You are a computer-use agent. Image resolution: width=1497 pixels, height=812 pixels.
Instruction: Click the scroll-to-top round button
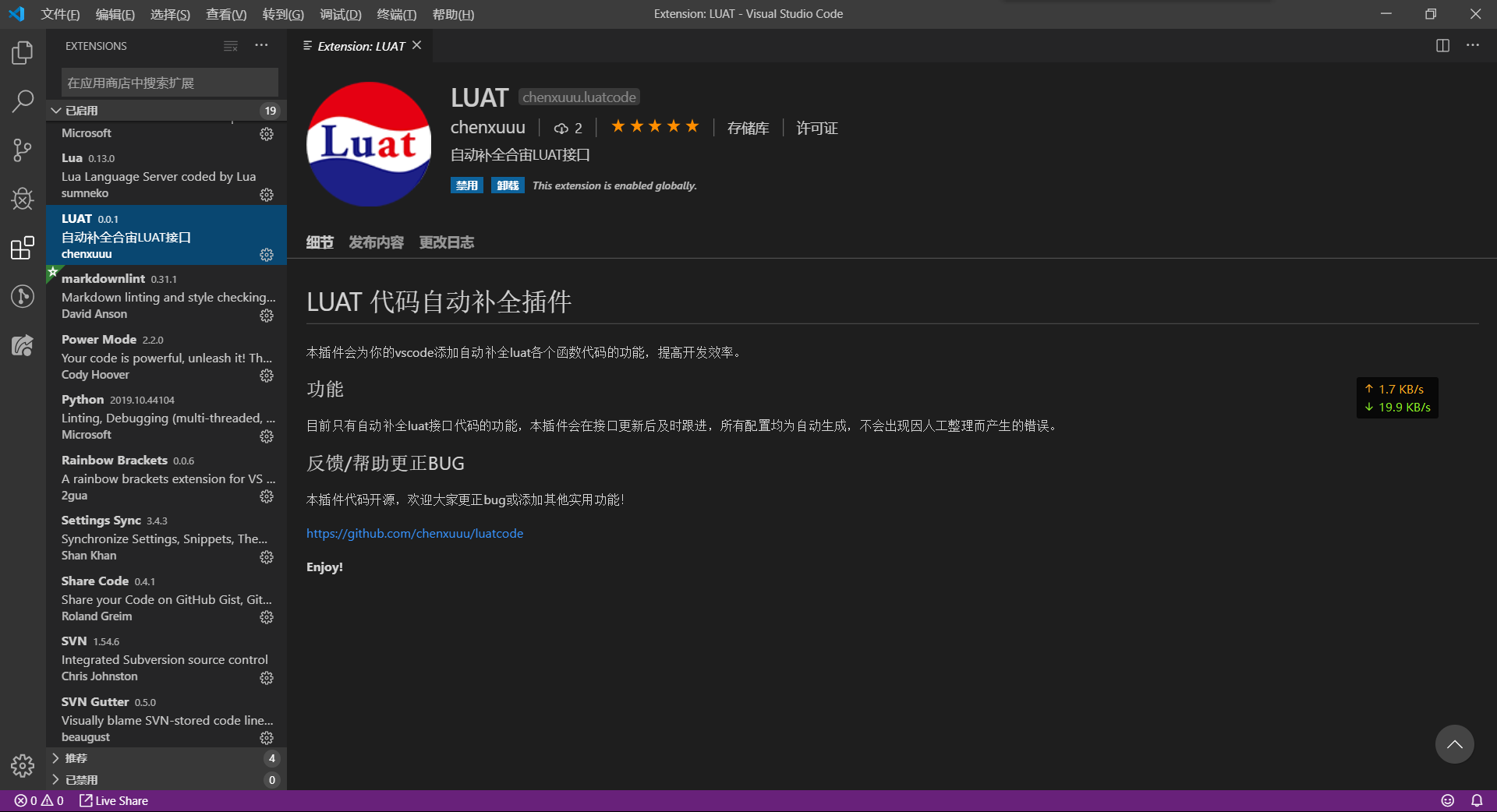click(x=1454, y=744)
